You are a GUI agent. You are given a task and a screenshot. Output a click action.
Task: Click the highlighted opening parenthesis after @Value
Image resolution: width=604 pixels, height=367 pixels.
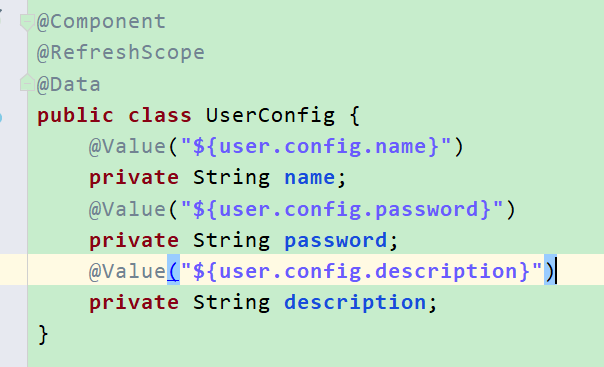[x=173, y=271]
